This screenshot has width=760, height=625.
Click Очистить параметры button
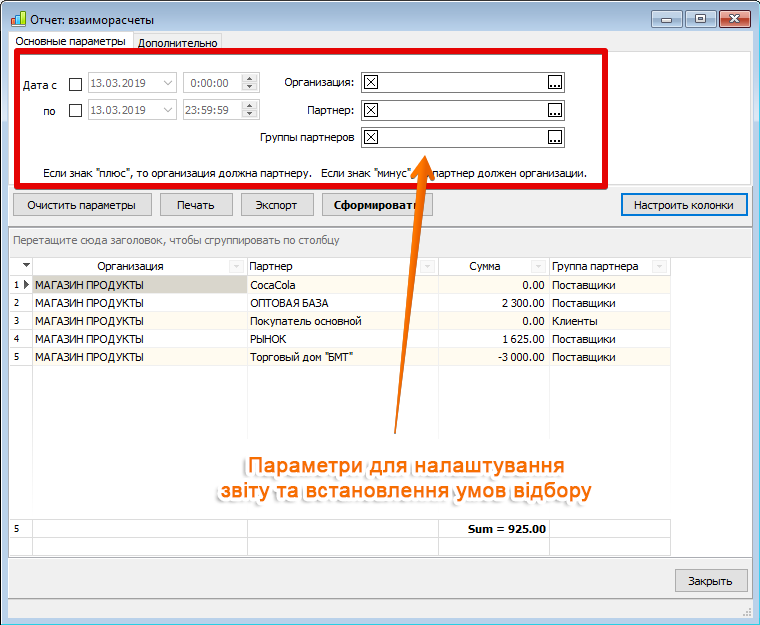pyautogui.click(x=82, y=205)
